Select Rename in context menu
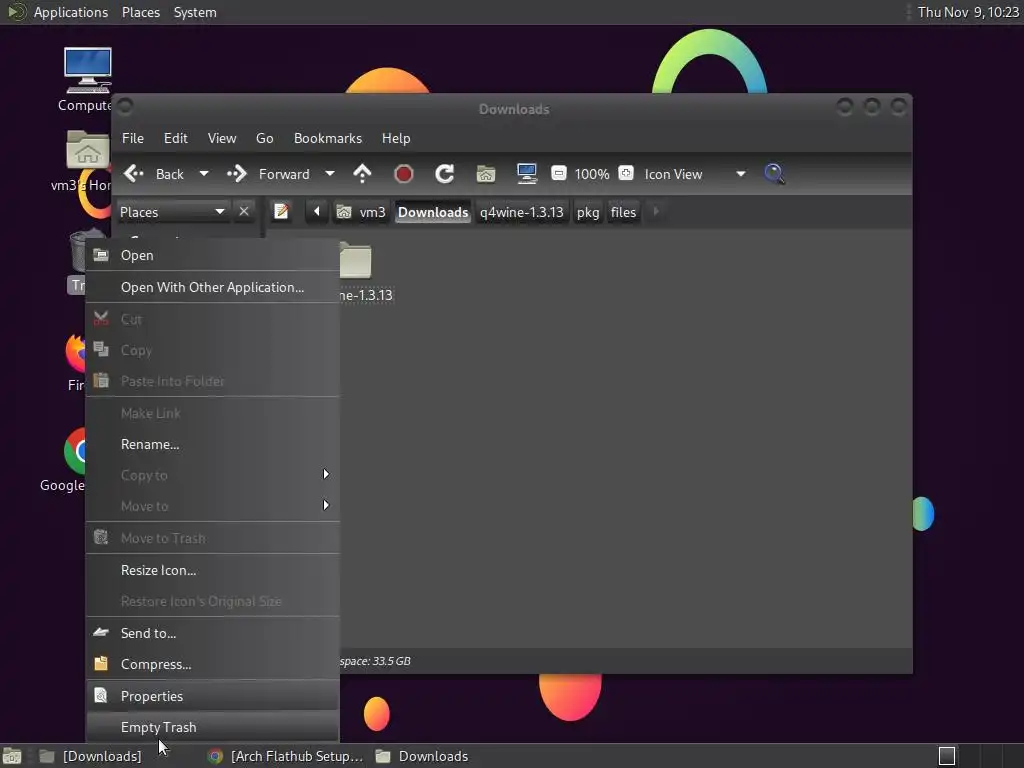The height and width of the screenshot is (768, 1024). (213, 444)
